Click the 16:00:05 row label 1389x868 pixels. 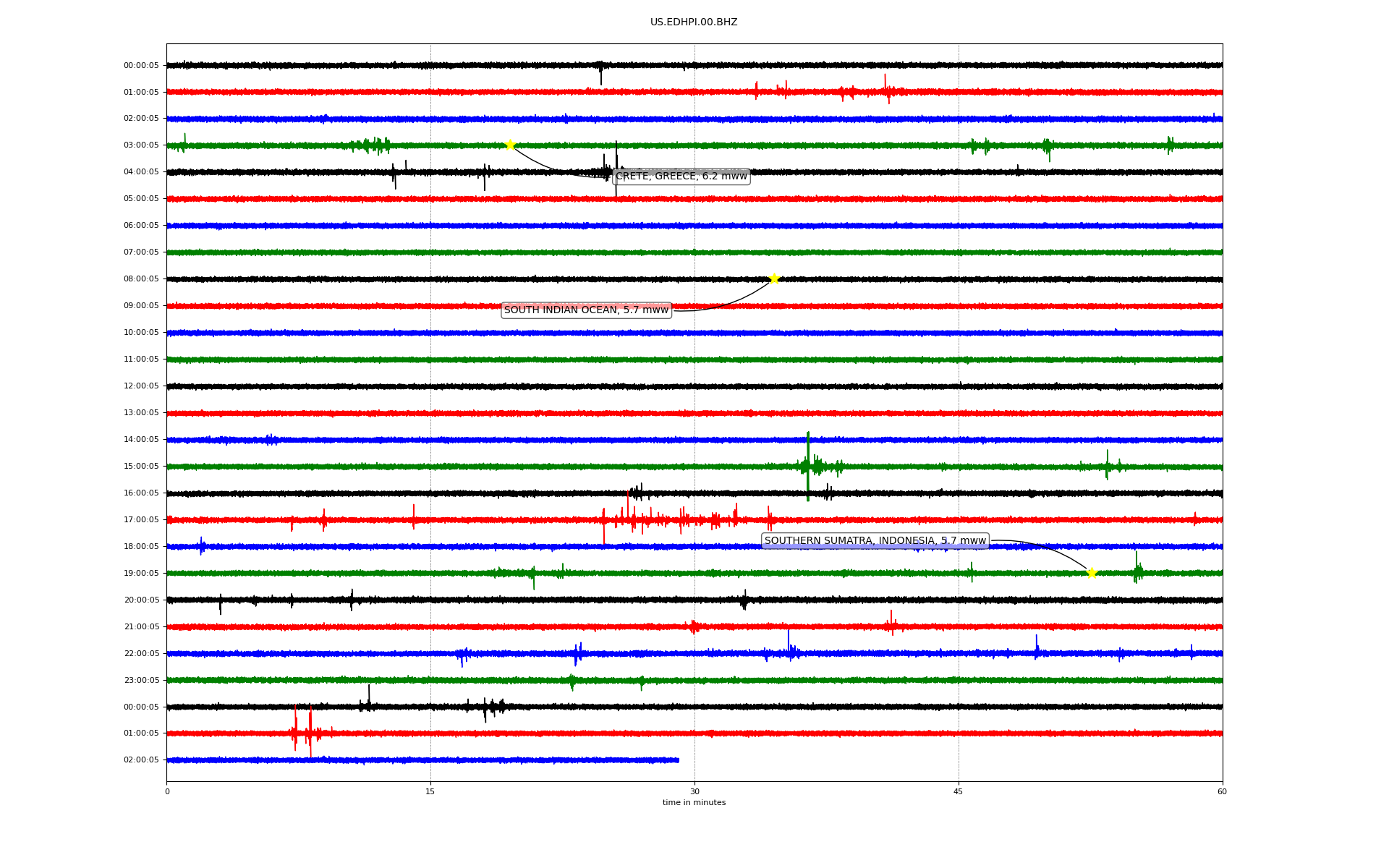point(141,493)
